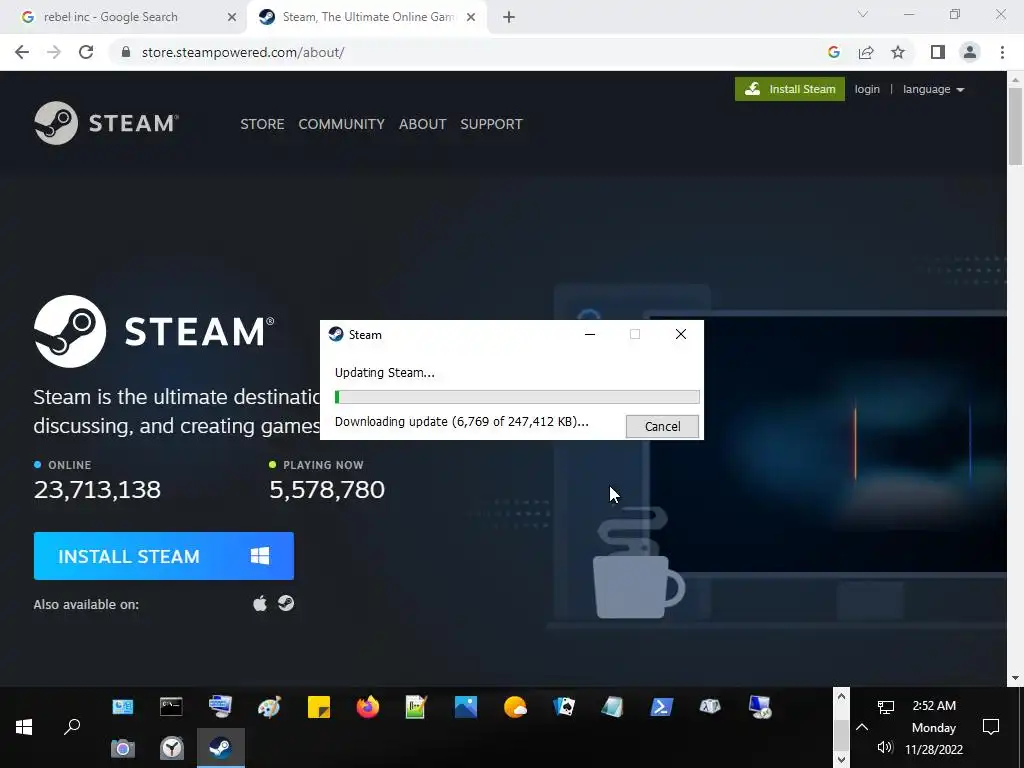Click the Windows icon on the Install Steam button
The image size is (1024, 768).
click(x=260, y=556)
